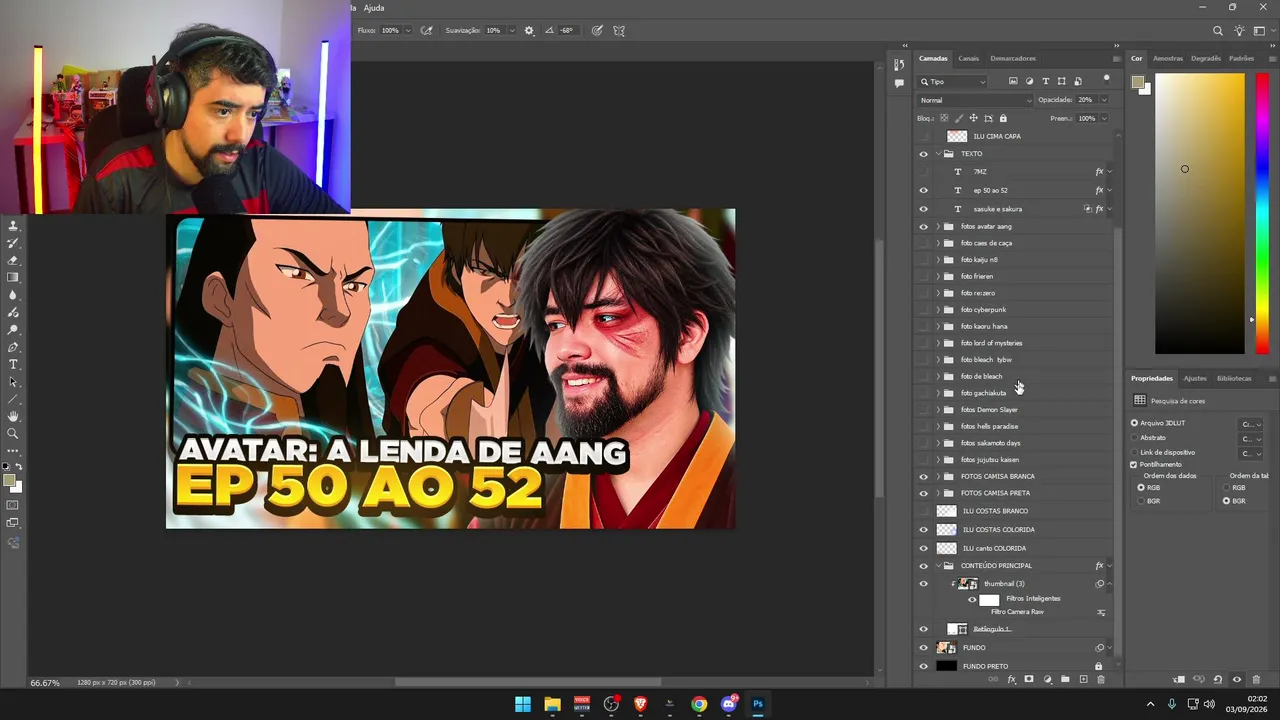The width and height of the screenshot is (1280, 720).
Task: Pick a color in the color picker field
Action: click(1200, 214)
